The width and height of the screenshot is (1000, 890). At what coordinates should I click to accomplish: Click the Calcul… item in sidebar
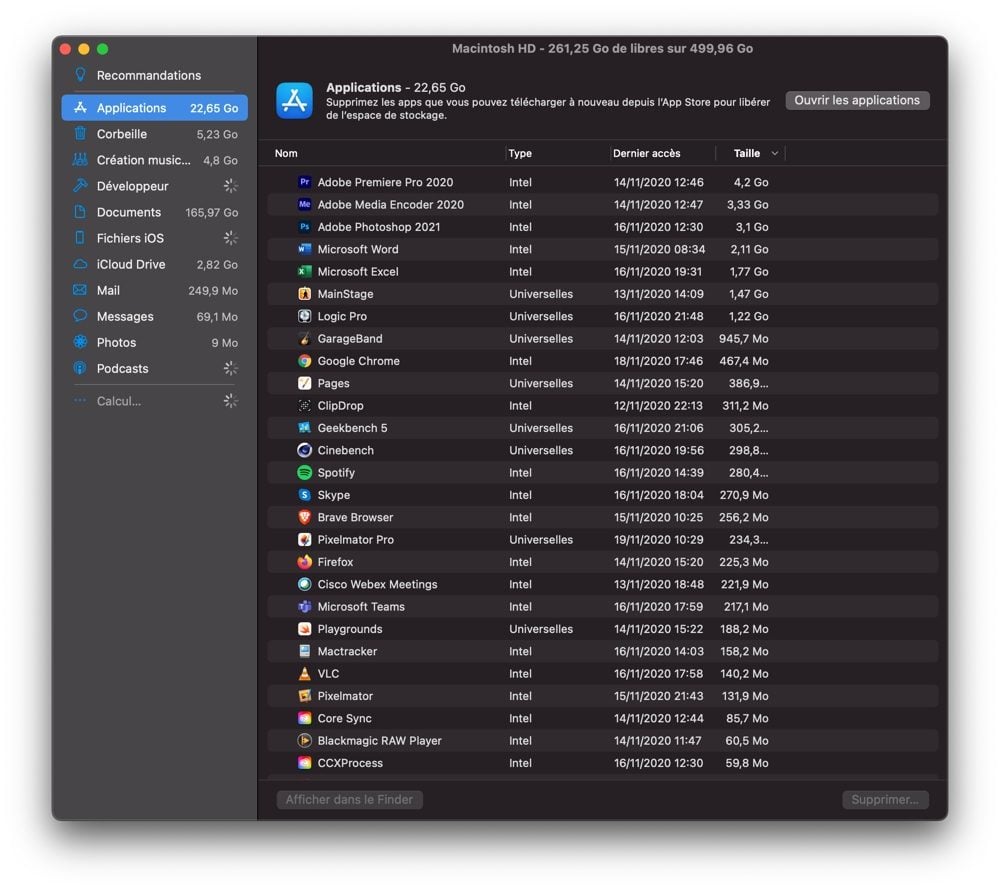tap(154, 401)
